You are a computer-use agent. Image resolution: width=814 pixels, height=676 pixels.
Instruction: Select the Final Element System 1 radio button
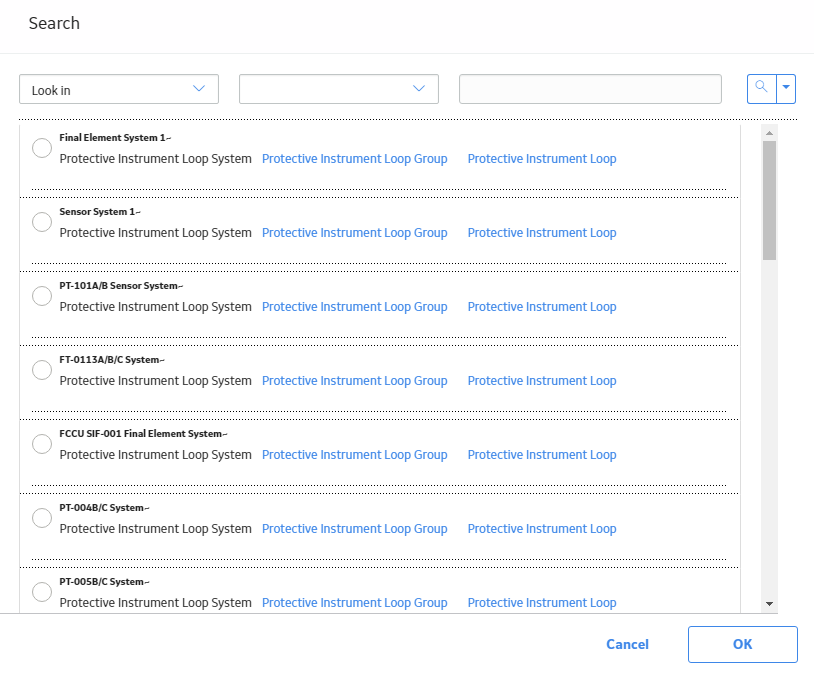coord(42,148)
